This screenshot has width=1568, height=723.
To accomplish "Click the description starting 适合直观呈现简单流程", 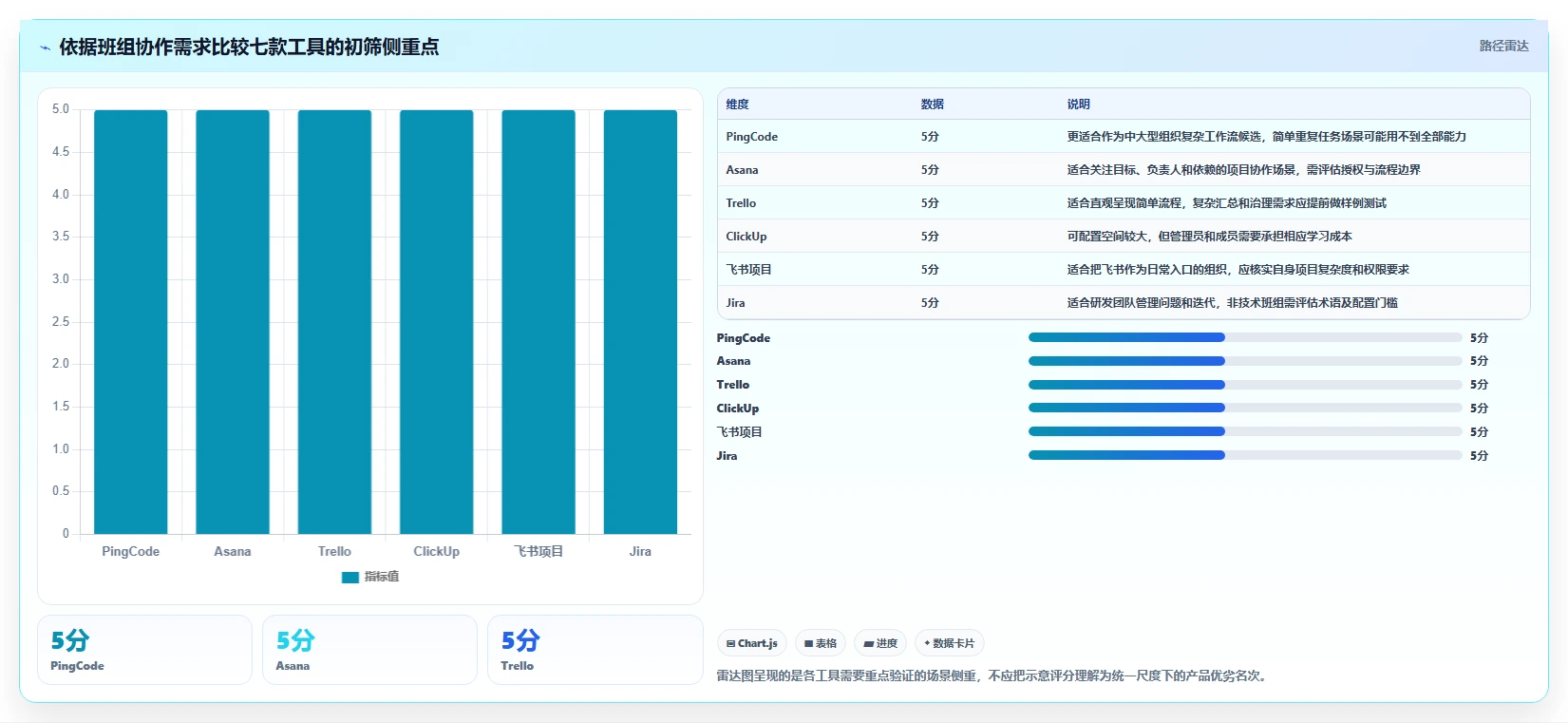I will 1226,203.
